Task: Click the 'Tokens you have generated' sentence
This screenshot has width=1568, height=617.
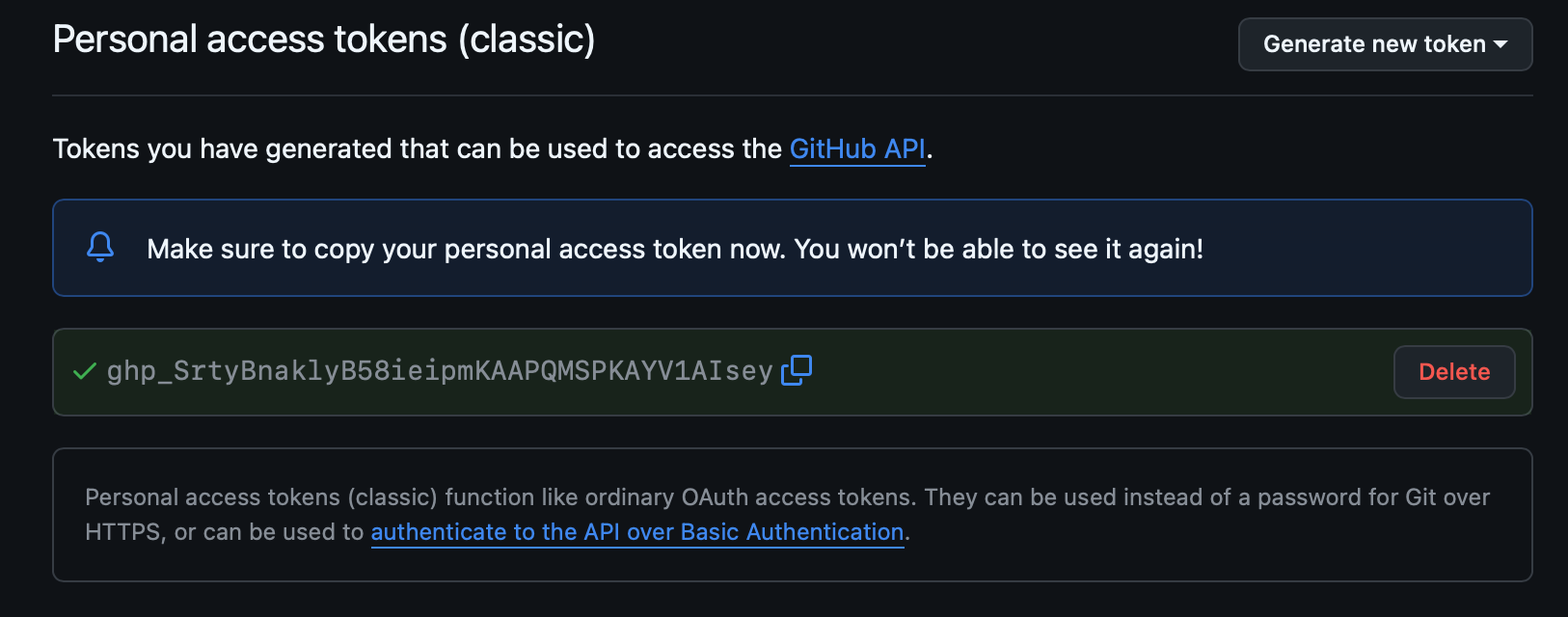Action: (x=417, y=149)
